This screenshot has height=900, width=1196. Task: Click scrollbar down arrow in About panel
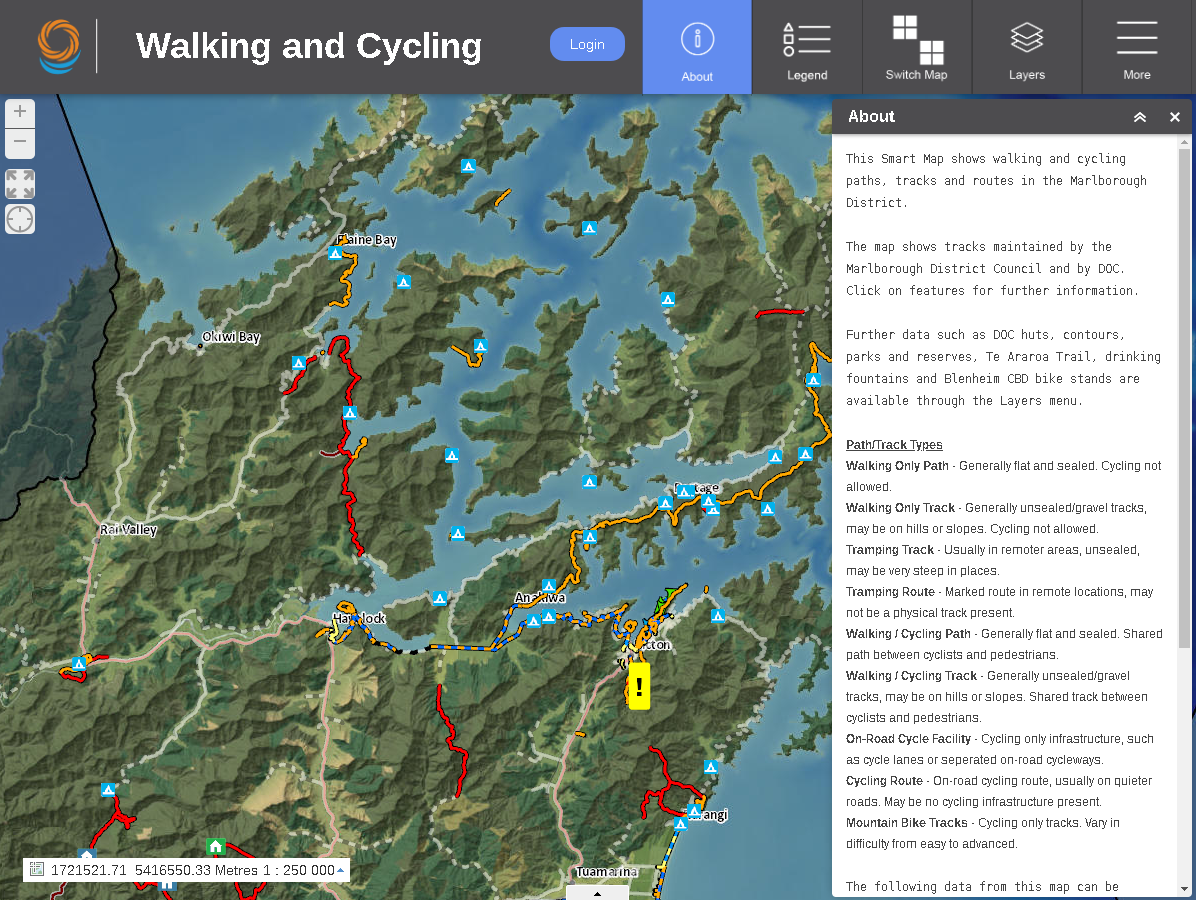click(x=1184, y=889)
